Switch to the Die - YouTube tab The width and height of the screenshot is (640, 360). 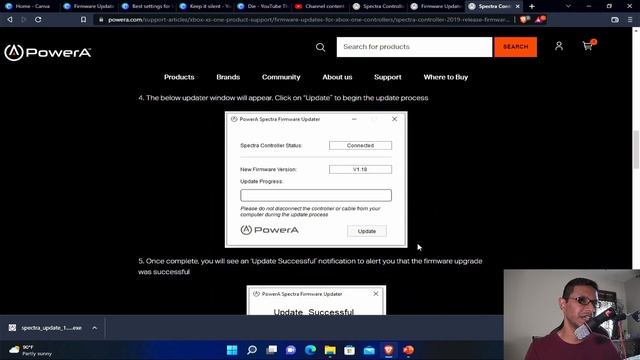click(x=263, y=7)
